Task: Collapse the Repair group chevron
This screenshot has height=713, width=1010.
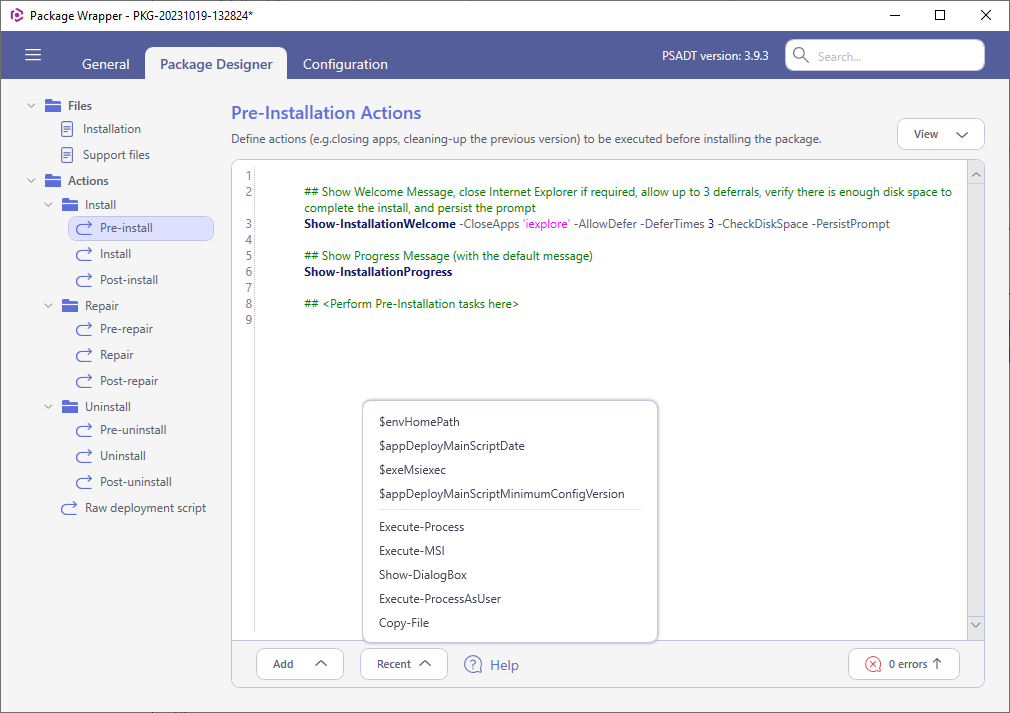Action: pos(48,306)
